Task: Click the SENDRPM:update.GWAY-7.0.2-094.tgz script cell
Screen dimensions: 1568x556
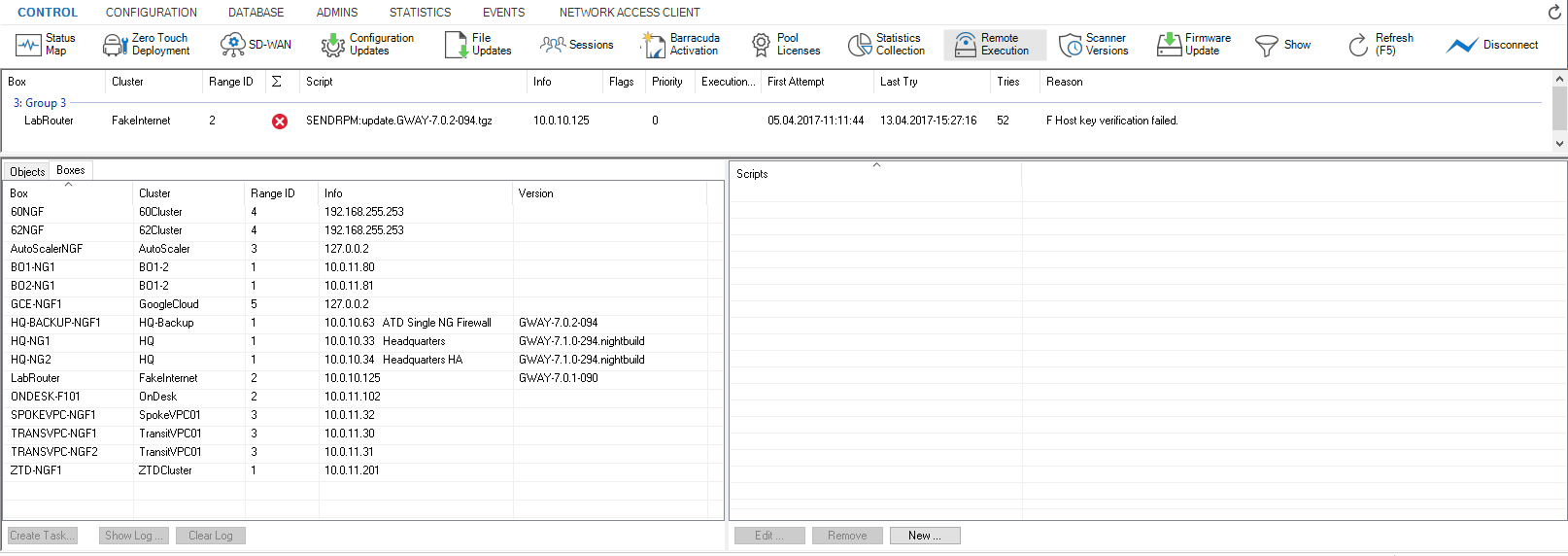Action: point(399,121)
